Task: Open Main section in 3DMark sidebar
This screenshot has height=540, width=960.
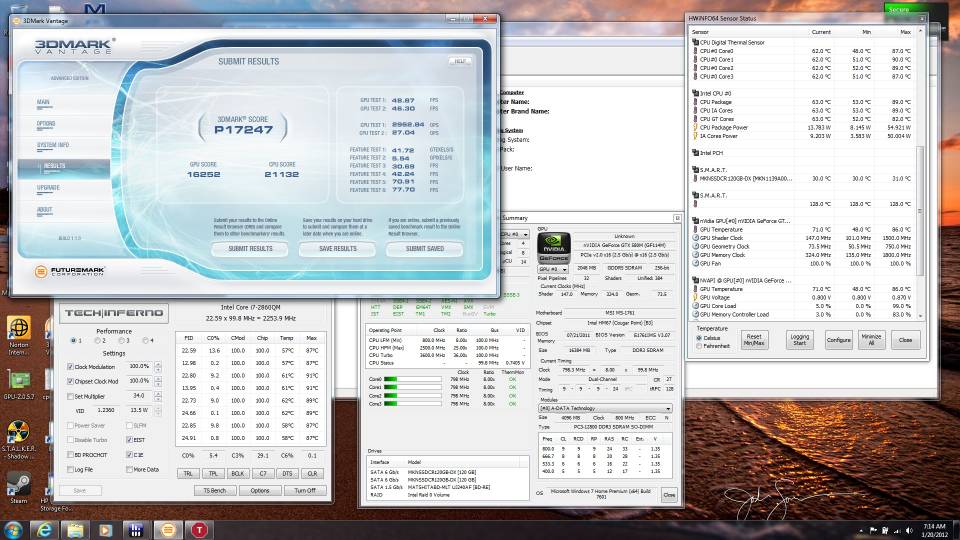Action: point(43,102)
